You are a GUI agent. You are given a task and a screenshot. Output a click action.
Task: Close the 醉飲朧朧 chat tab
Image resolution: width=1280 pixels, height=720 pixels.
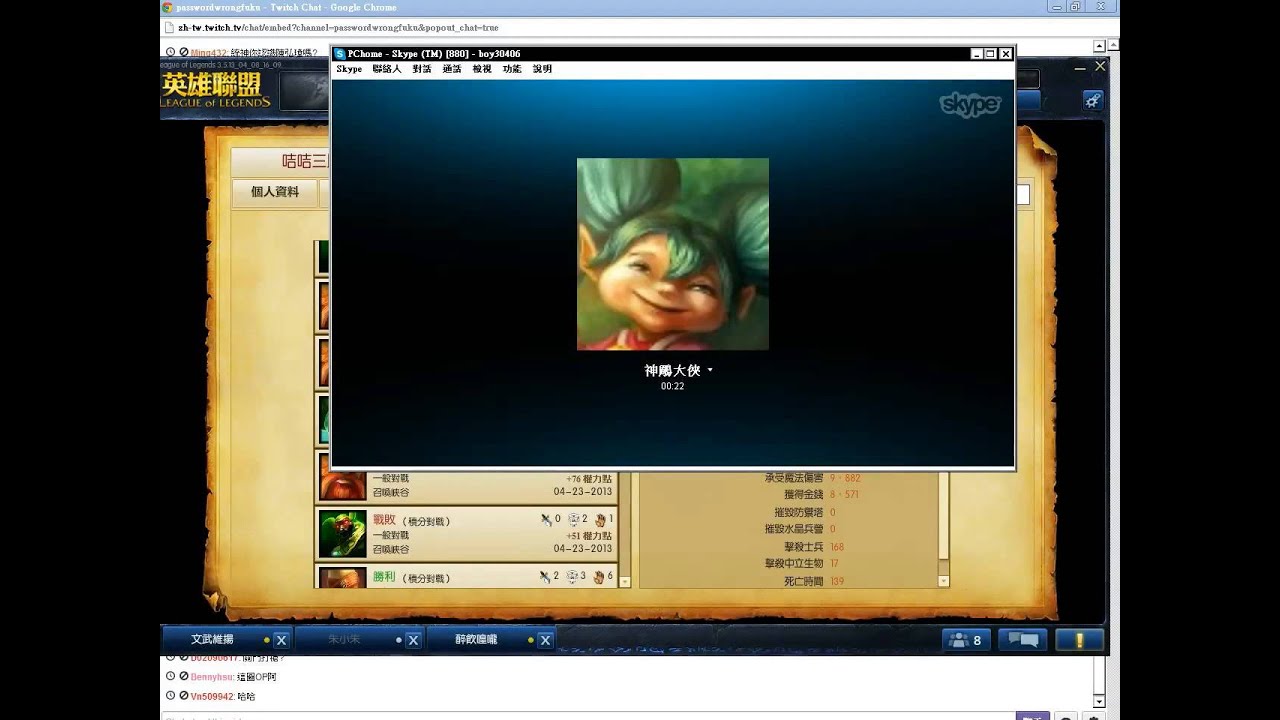click(x=545, y=640)
